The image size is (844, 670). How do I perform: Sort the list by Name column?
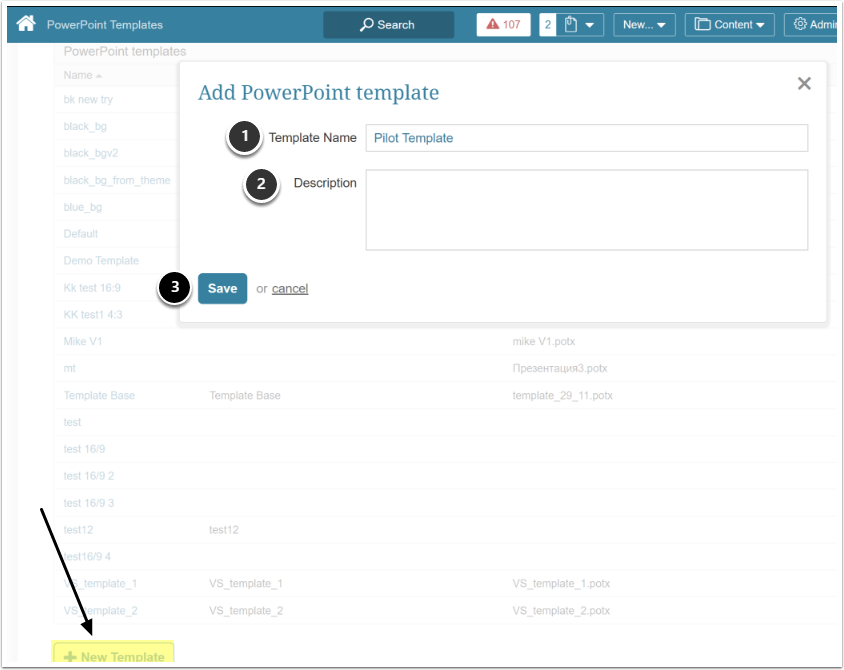click(78, 75)
